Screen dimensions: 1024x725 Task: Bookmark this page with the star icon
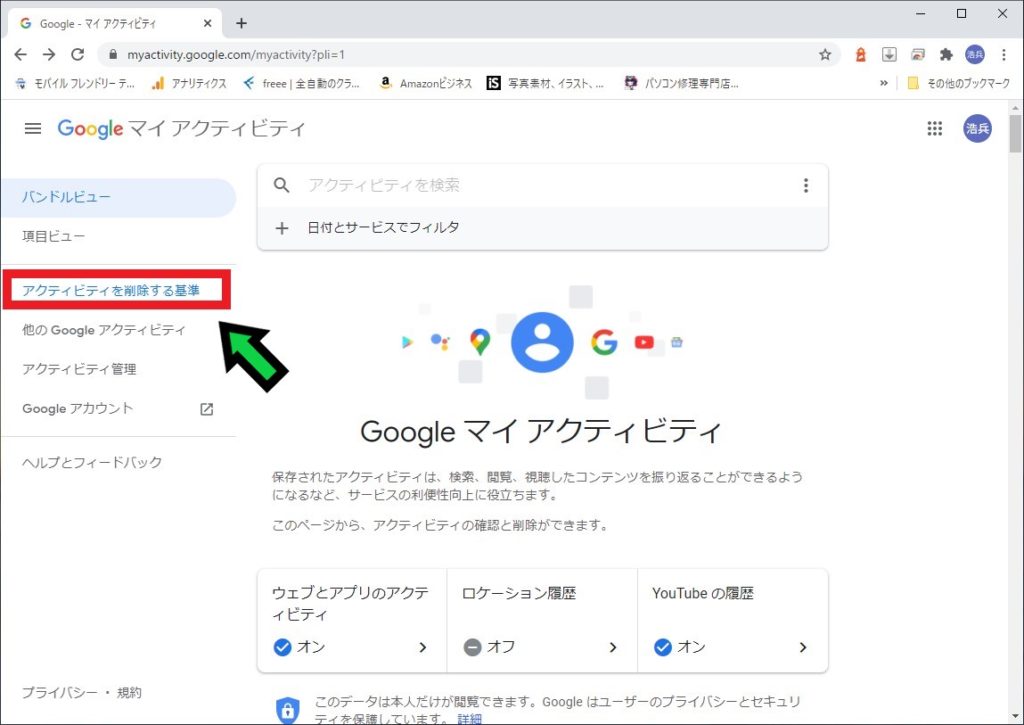point(825,55)
